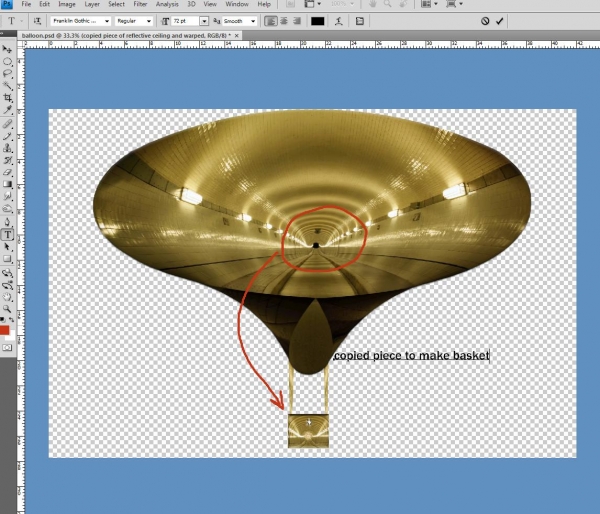Select the Eyedropper tool
600x514 pixels.
click(x=7, y=110)
